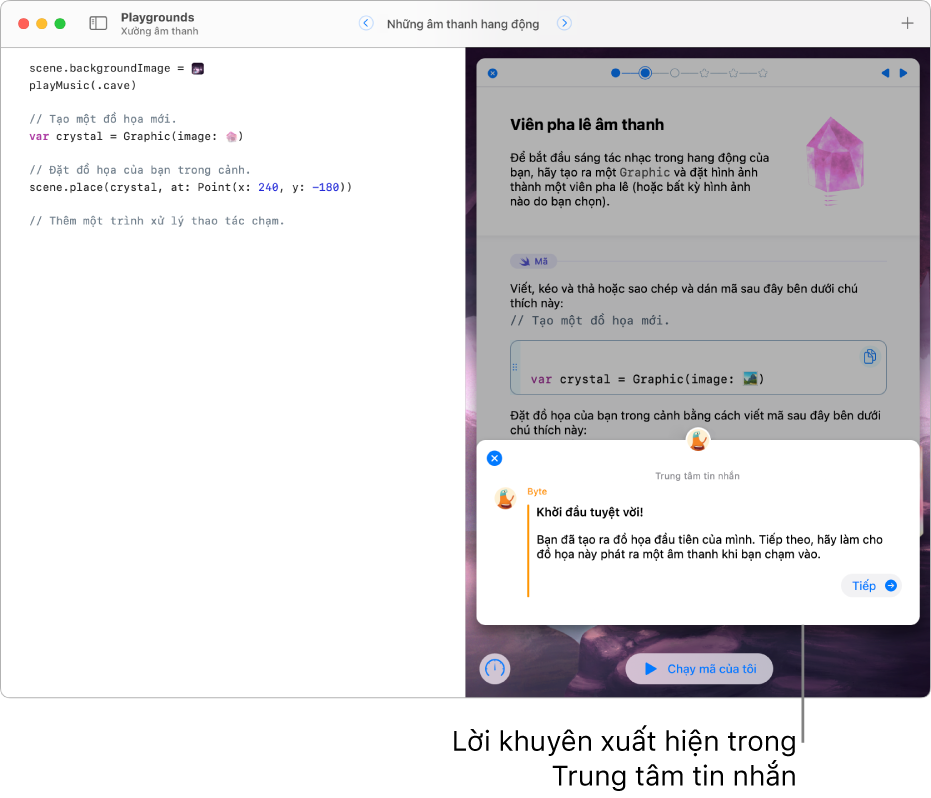This screenshot has height=798, width=931.
Task: Click the plus button in toolbar
Action: pyautogui.click(x=907, y=23)
